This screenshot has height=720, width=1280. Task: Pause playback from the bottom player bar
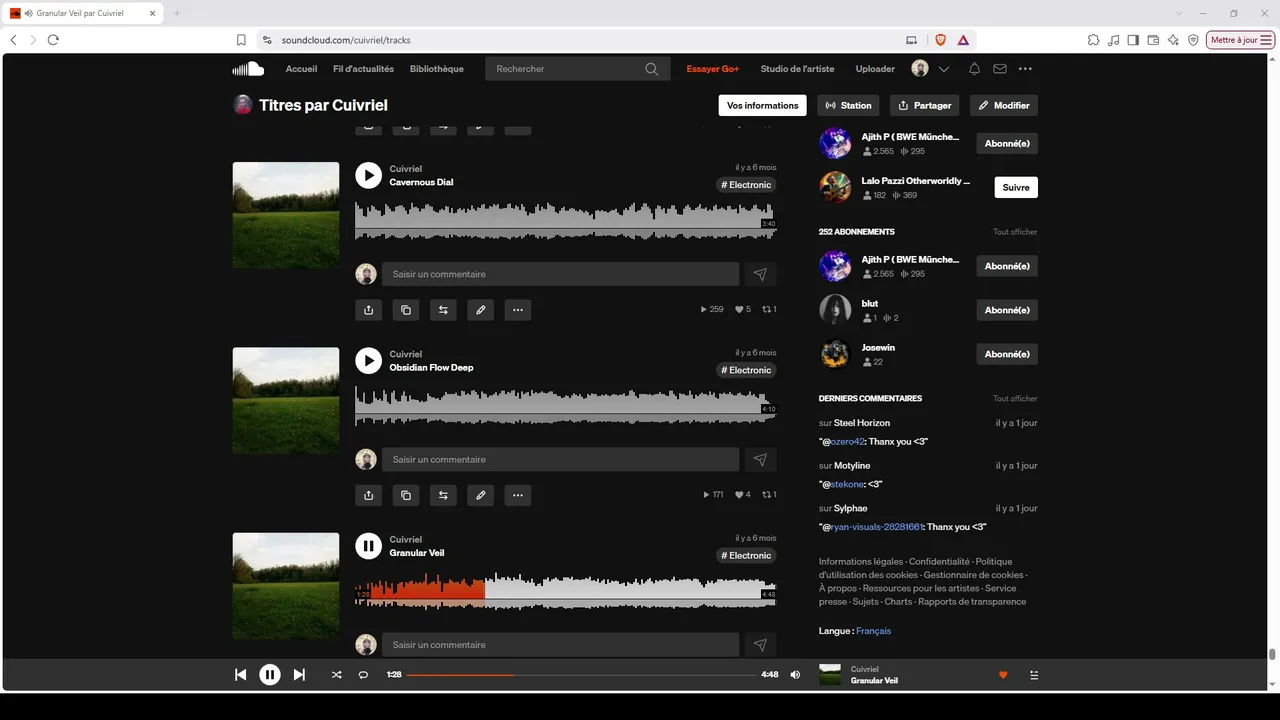(x=270, y=675)
